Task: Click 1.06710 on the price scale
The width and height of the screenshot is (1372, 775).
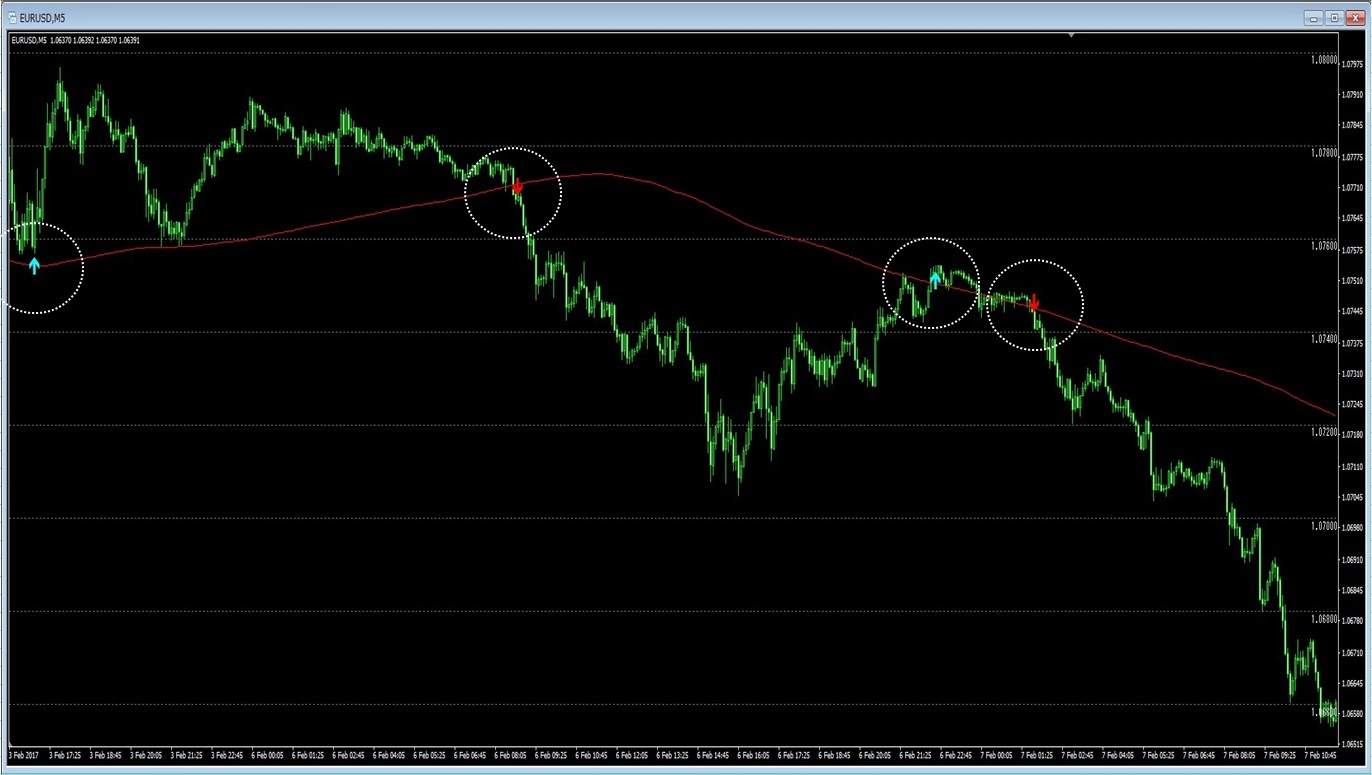Action: [1354, 652]
